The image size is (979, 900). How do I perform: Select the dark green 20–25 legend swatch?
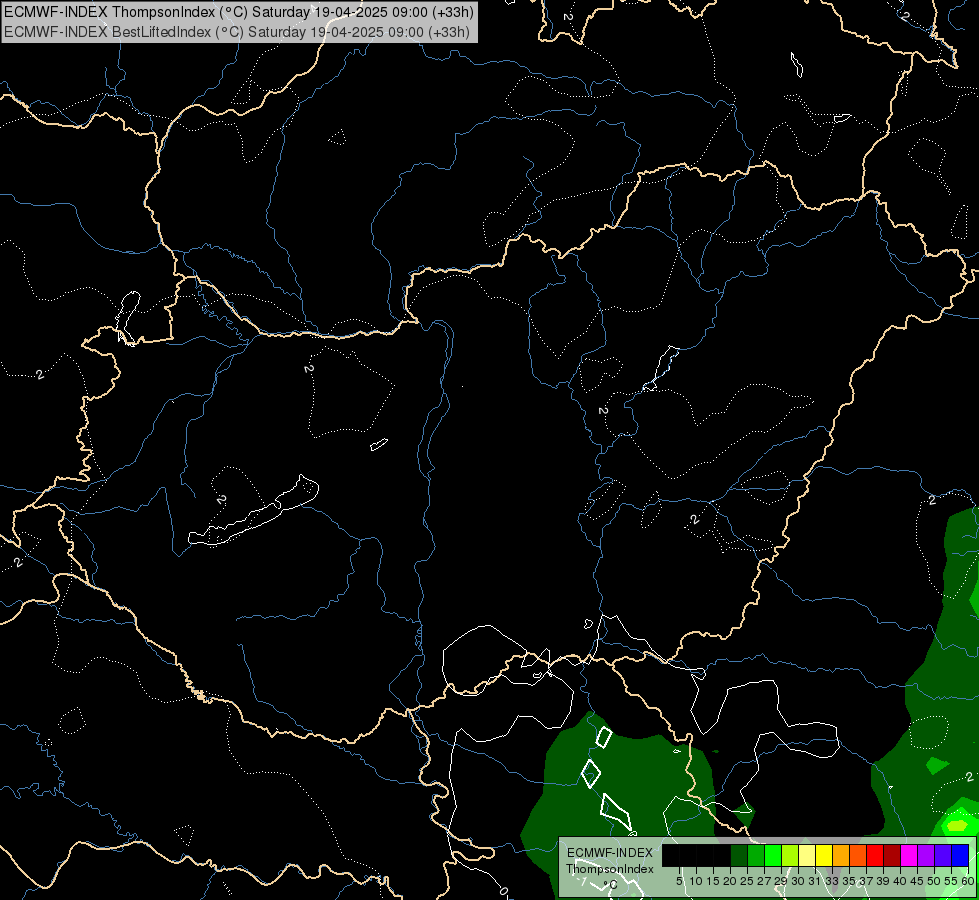[x=739, y=856]
